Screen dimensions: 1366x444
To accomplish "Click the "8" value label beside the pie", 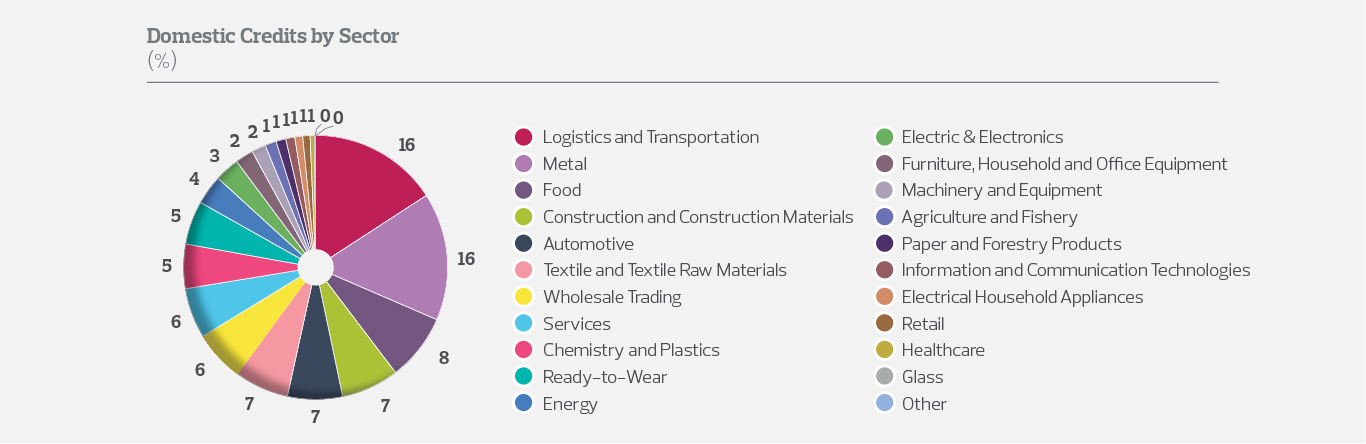I will click(x=443, y=357).
